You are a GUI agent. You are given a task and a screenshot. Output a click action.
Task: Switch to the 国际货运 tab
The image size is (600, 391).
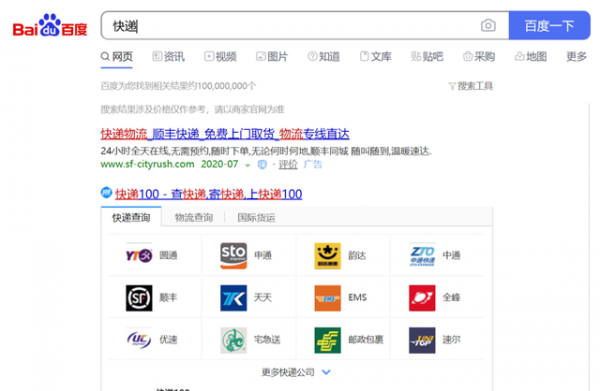tap(256, 218)
